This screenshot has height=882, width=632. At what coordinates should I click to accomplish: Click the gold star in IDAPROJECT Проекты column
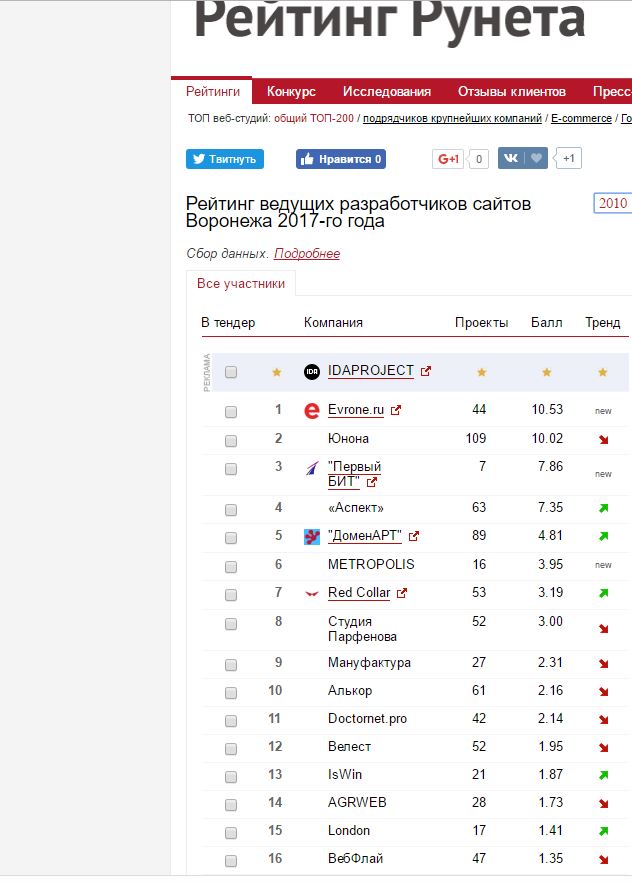(x=481, y=372)
